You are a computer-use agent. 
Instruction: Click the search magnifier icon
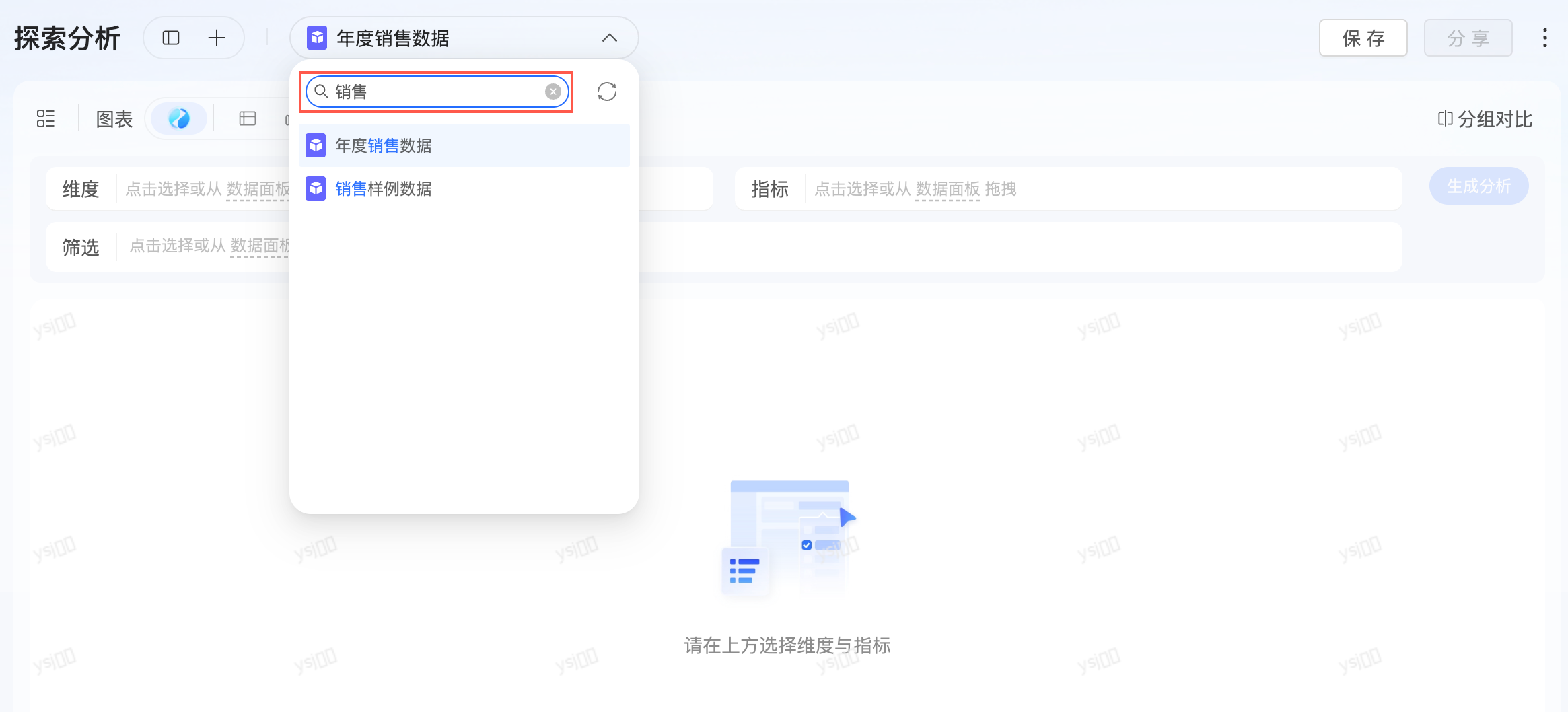(x=322, y=92)
